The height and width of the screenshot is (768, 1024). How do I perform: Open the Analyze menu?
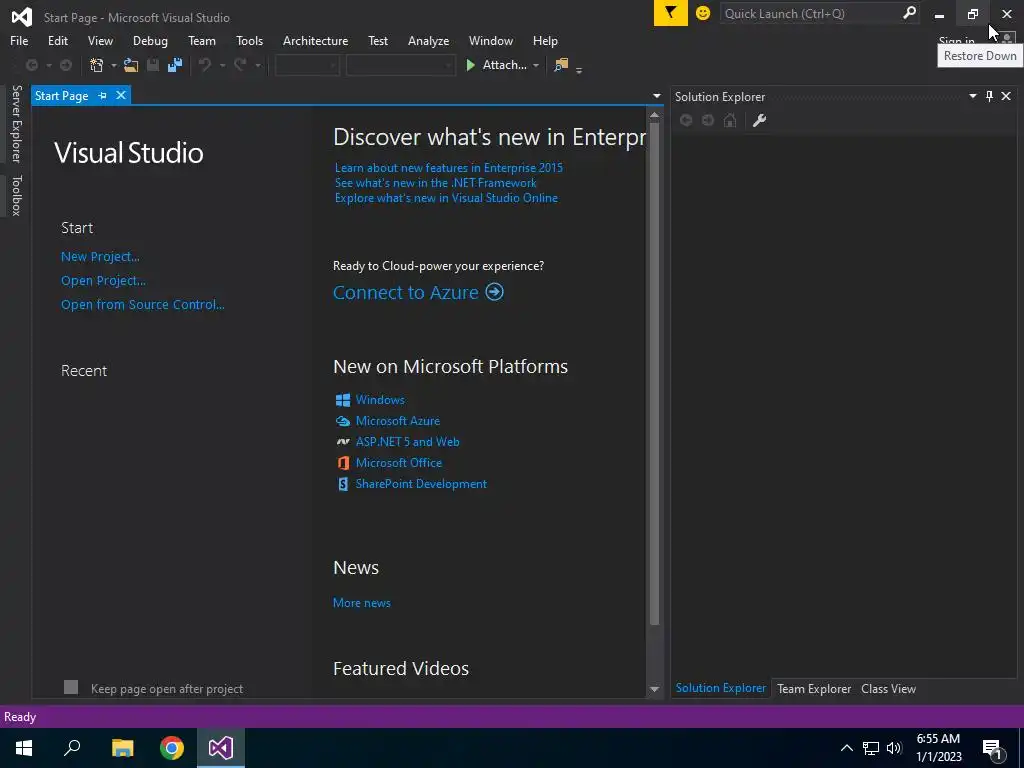(428, 40)
